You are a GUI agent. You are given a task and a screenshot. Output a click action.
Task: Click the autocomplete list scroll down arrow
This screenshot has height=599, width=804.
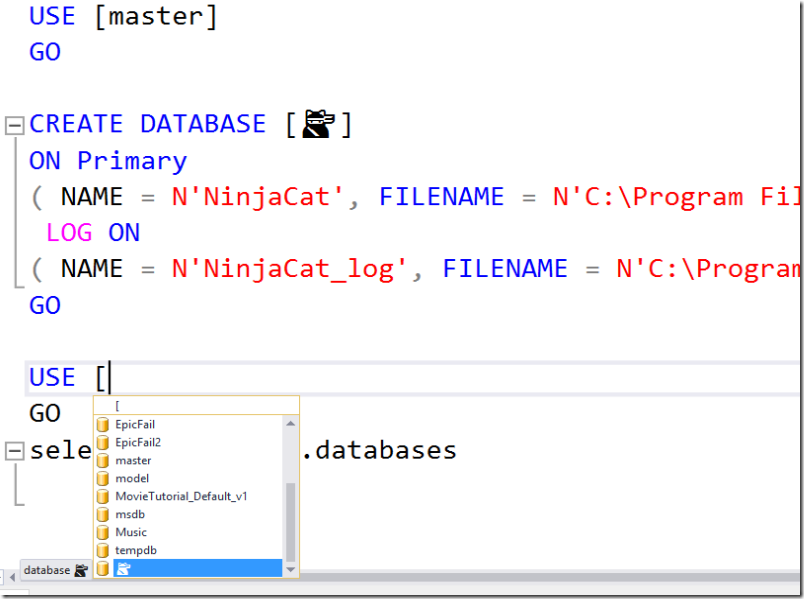[290, 570]
